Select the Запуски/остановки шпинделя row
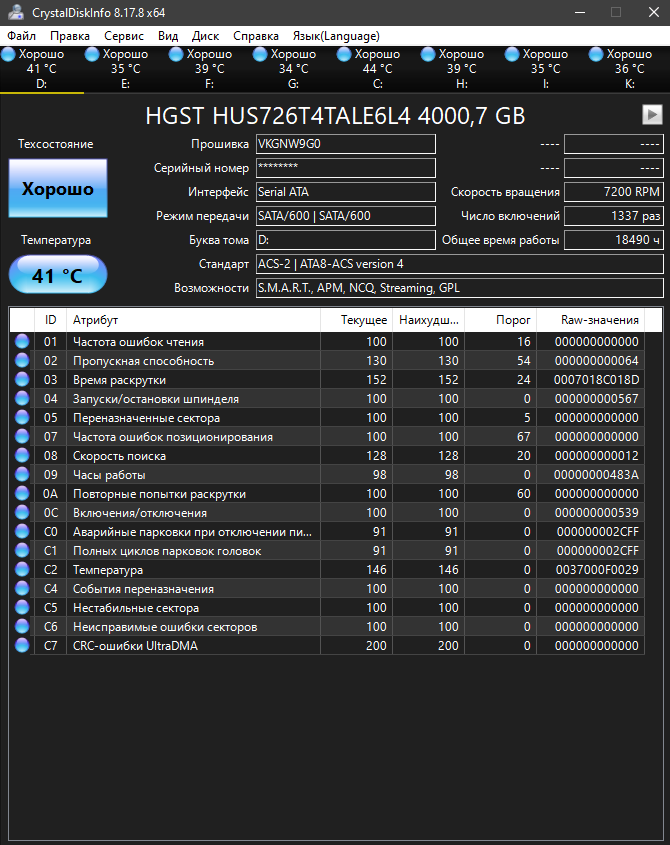Screen dimensions: 670x845 (327, 399)
